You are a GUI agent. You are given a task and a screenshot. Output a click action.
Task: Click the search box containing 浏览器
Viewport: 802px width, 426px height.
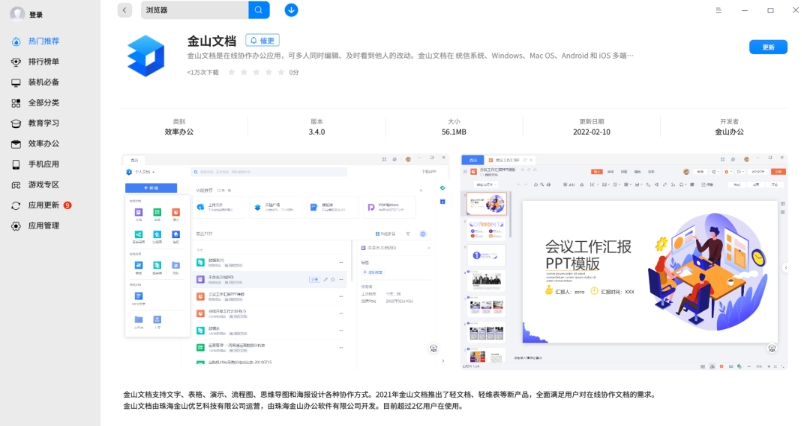pyautogui.click(x=194, y=10)
